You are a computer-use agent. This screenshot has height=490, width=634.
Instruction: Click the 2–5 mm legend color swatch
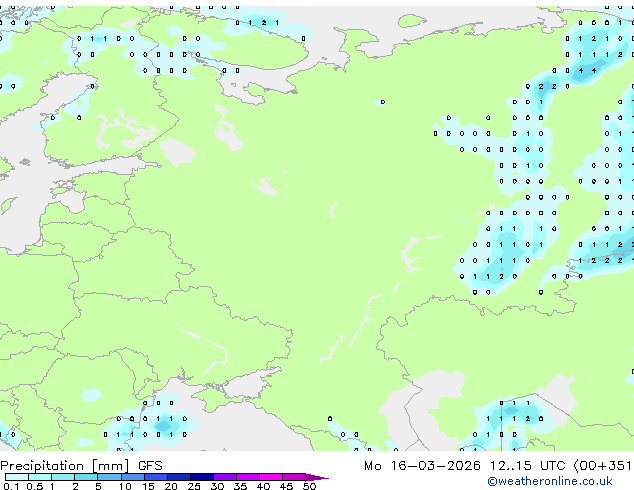pyautogui.click(x=86, y=477)
